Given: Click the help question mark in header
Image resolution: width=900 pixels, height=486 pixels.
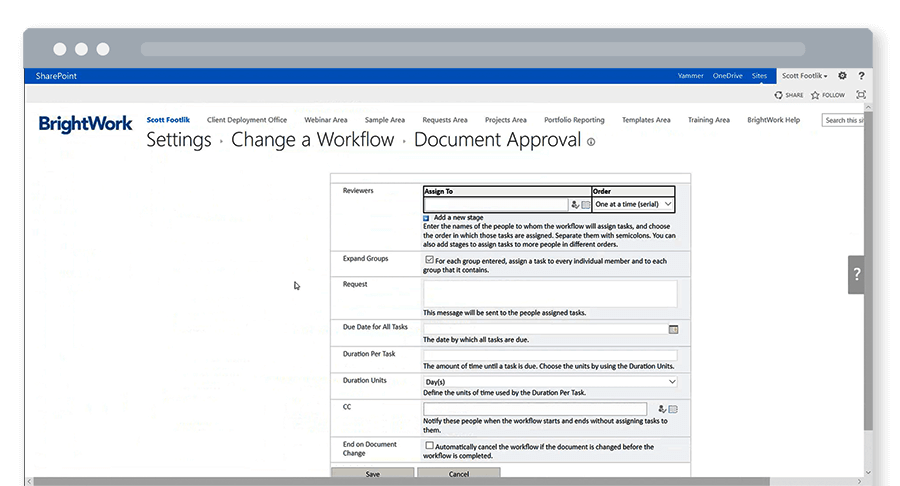Looking at the screenshot, I should (861, 76).
